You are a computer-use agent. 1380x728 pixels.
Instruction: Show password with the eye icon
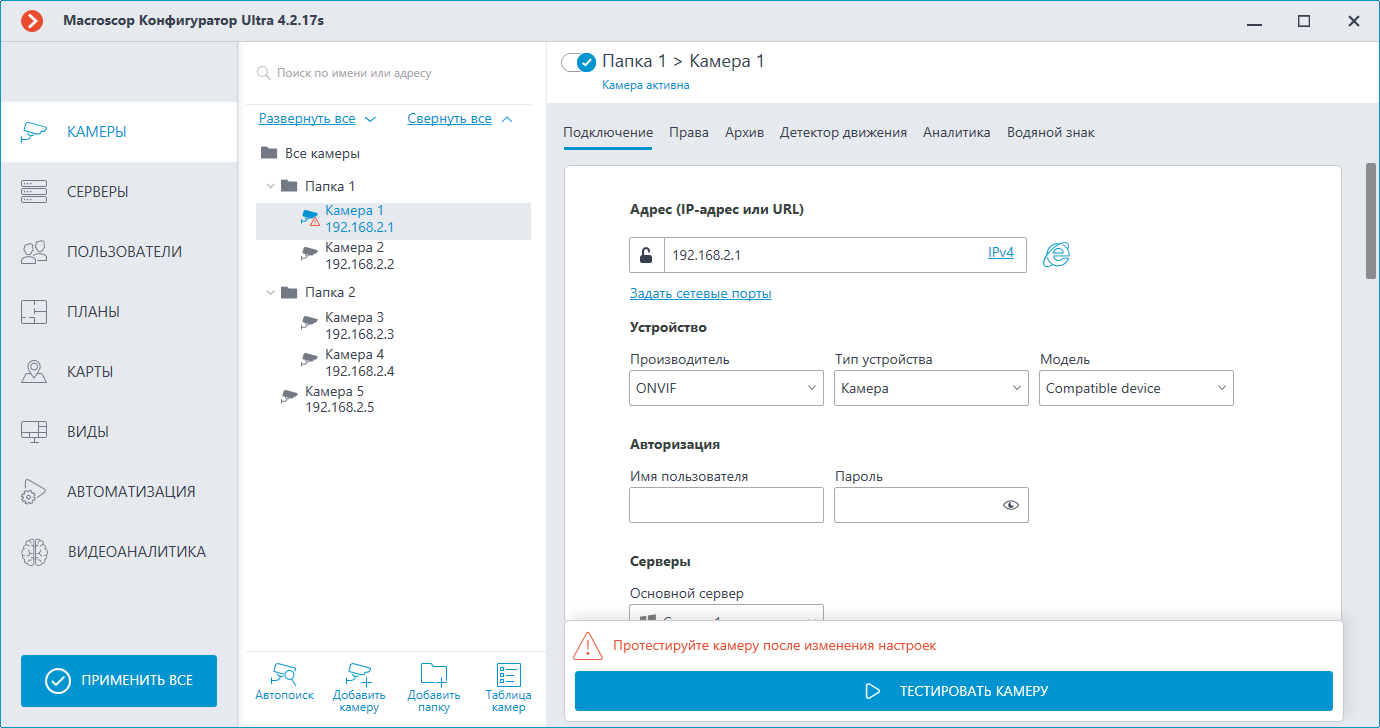coord(1011,505)
